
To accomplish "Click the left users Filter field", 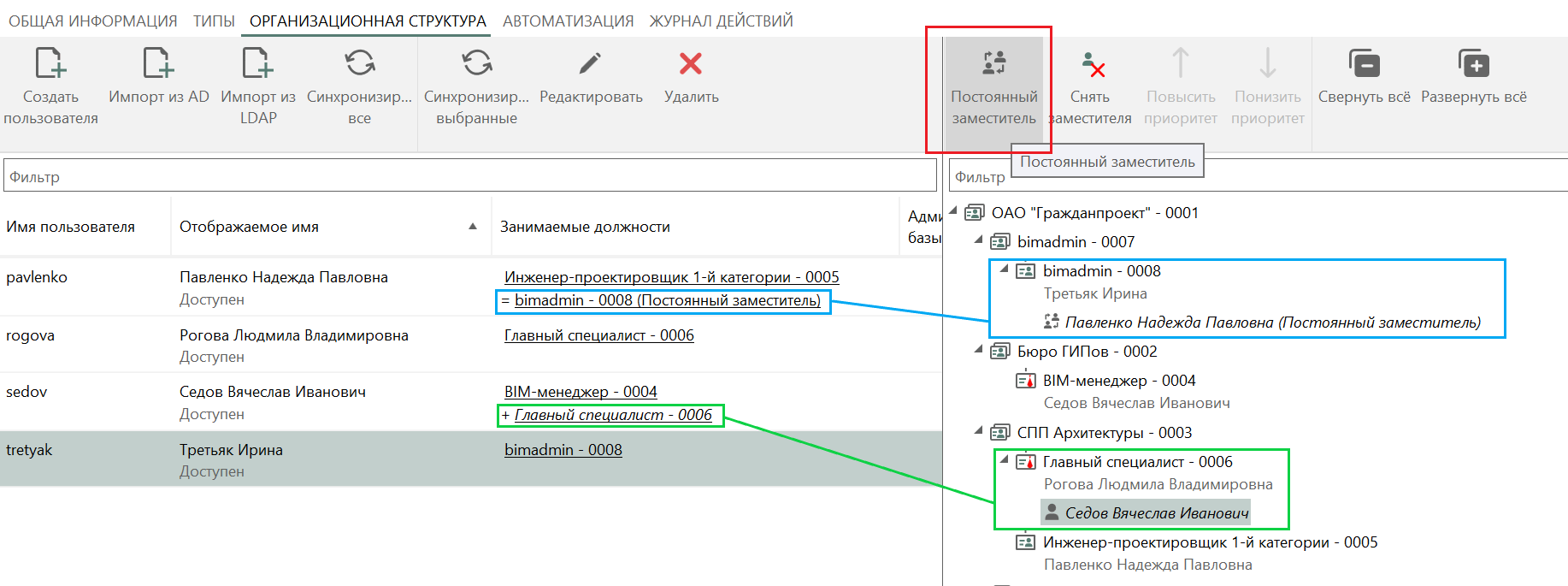I will coord(470,177).
